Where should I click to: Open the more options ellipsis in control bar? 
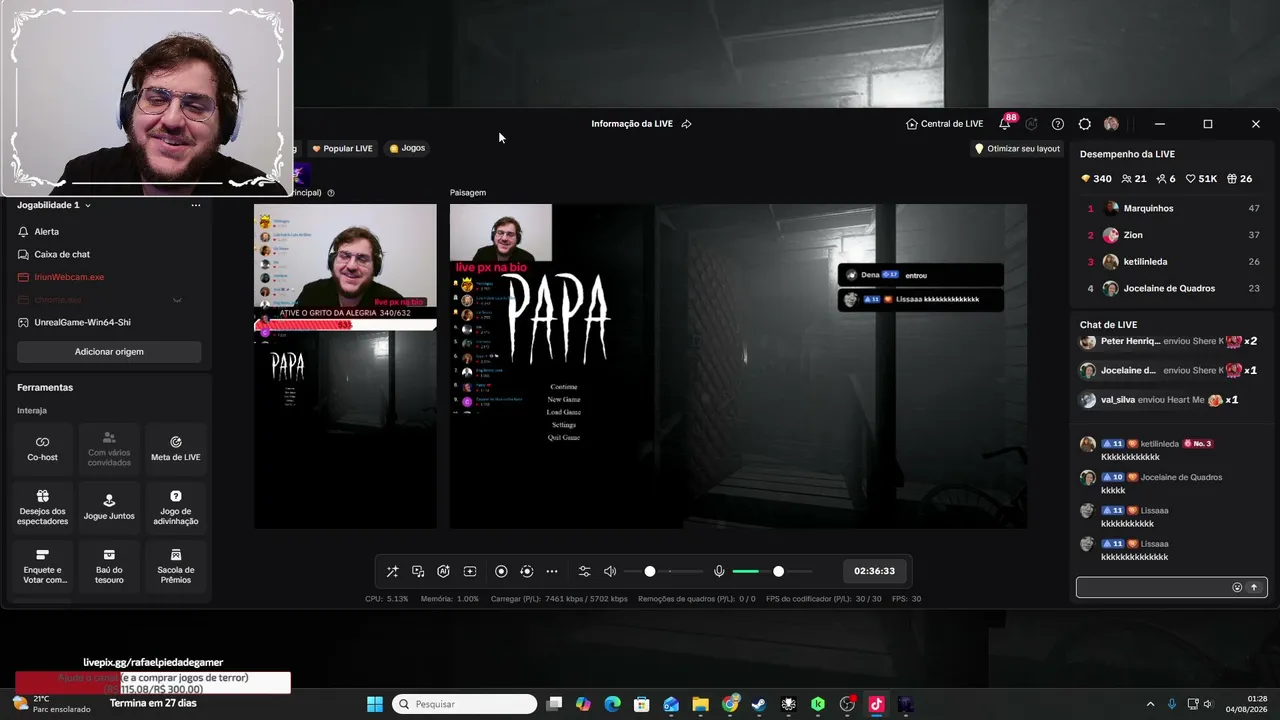point(552,571)
